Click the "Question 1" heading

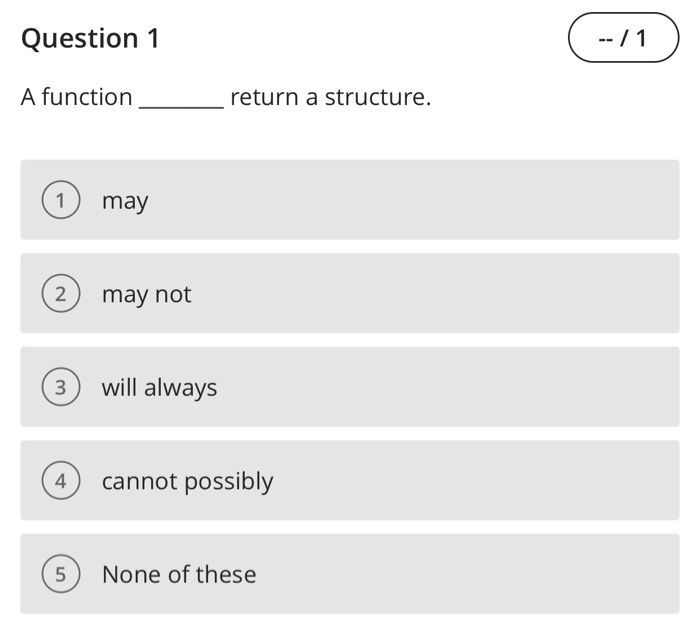pos(90,38)
